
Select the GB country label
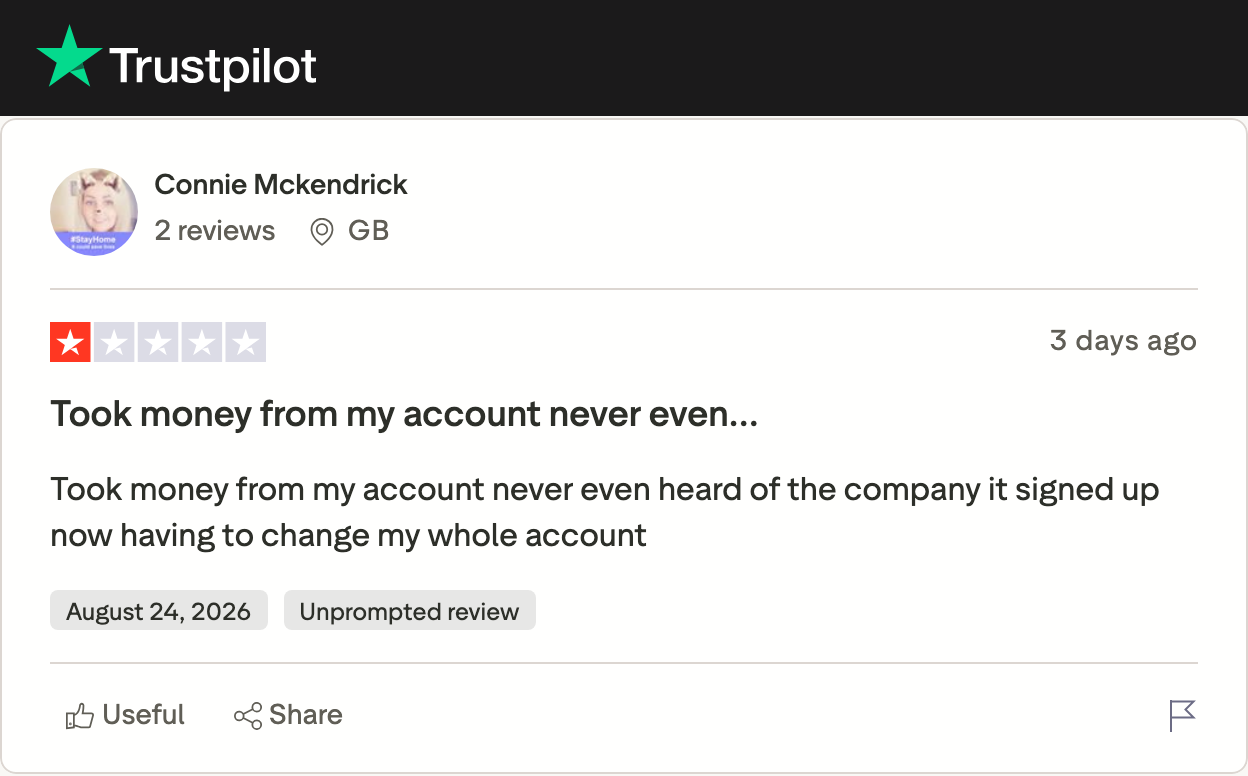click(368, 231)
